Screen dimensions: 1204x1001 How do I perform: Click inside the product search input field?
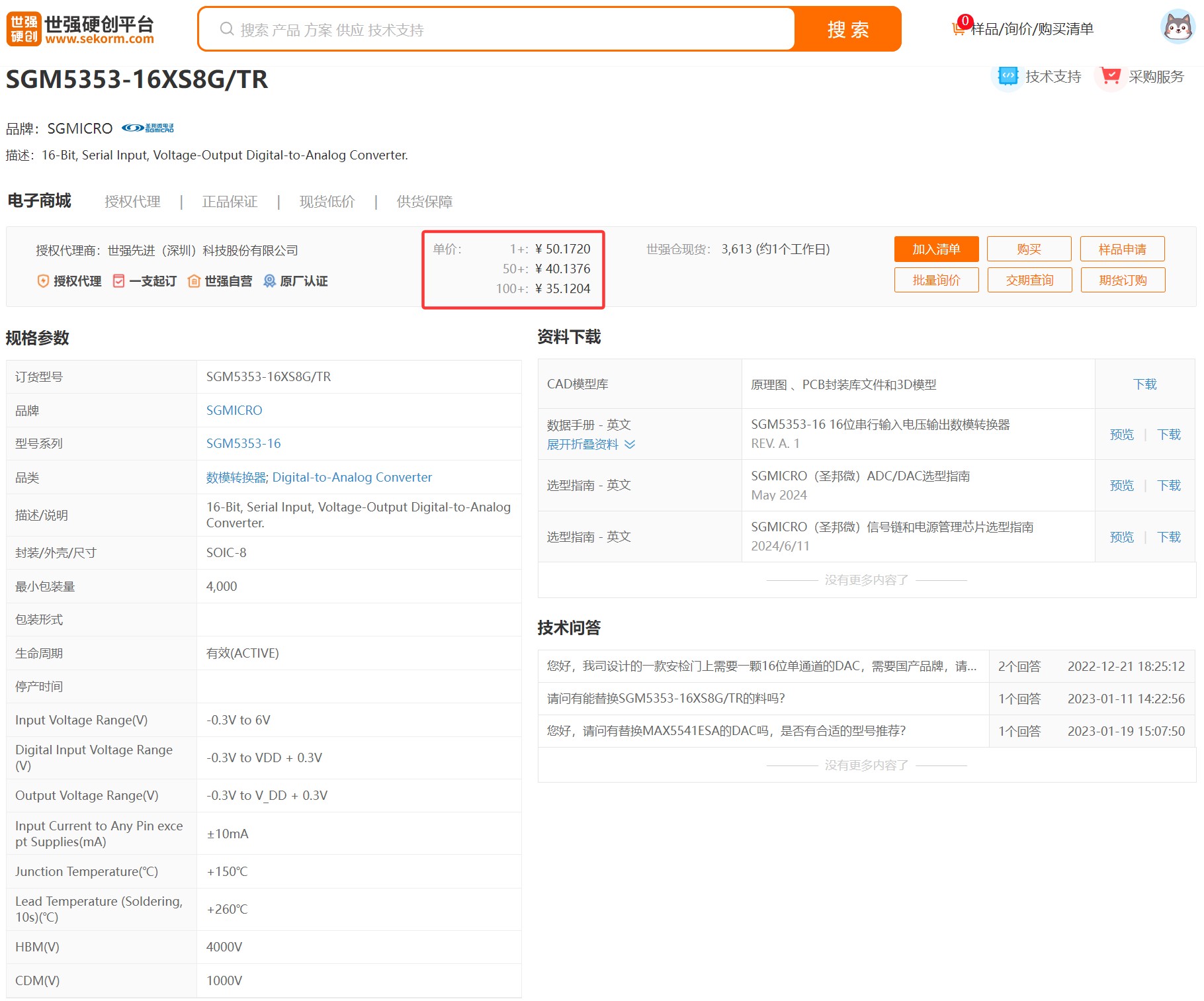(463, 28)
